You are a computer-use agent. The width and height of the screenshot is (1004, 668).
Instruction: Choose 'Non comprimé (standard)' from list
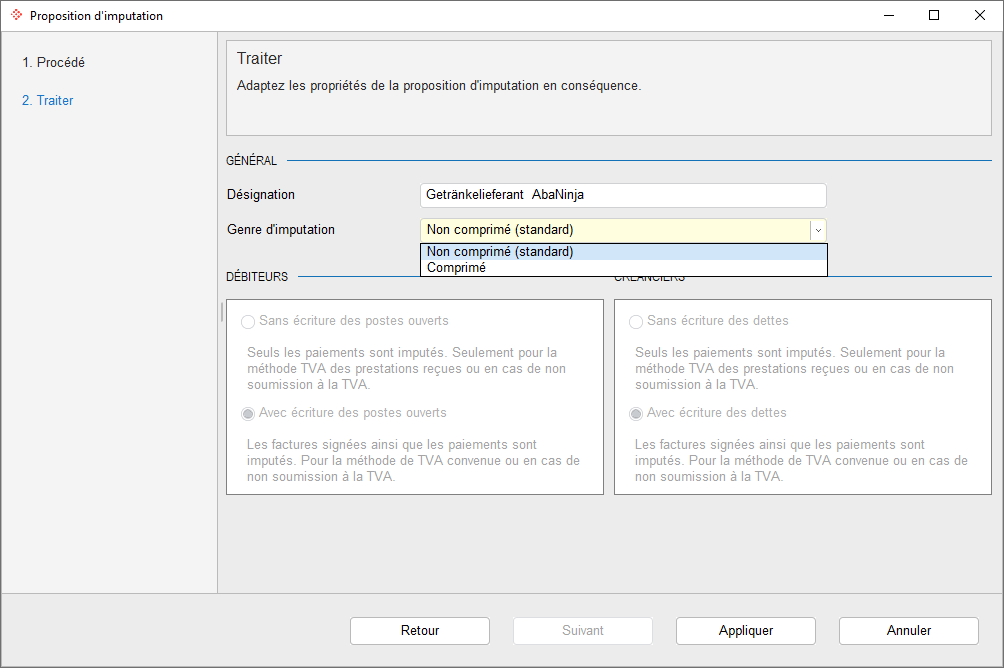click(x=624, y=252)
